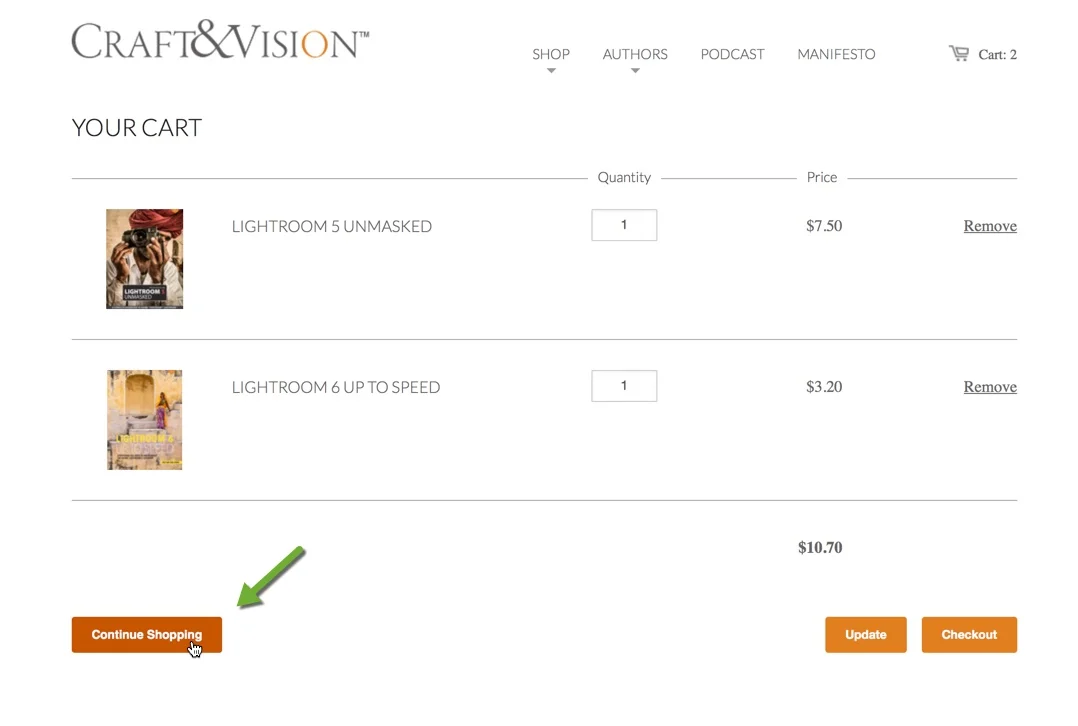Screen dimensions: 1078x726
Task: Click the LIGHTROOM 6 UP TO SPEED title
Action: (x=336, y=387)
